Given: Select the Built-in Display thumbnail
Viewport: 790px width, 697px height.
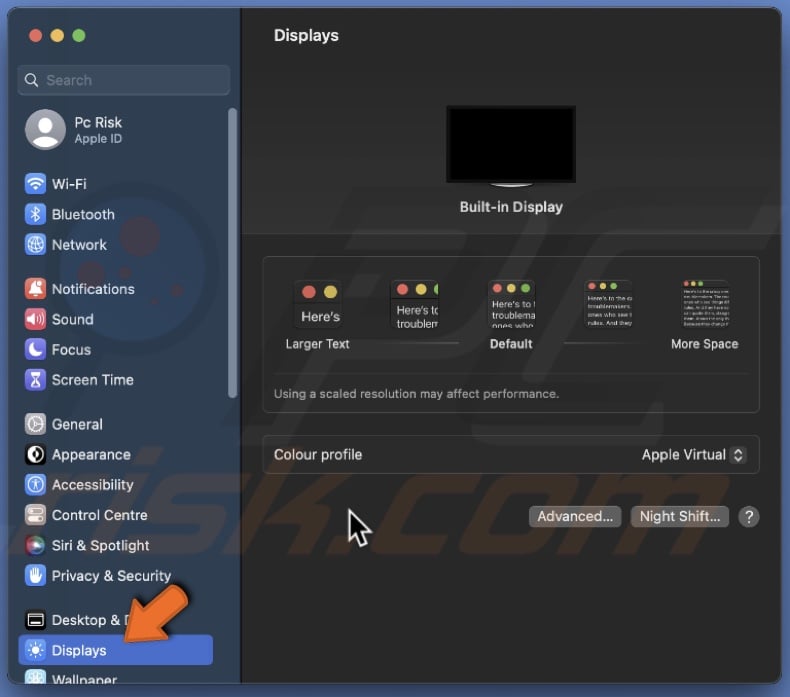Looking at the screenshot, I should coord(511,146).
